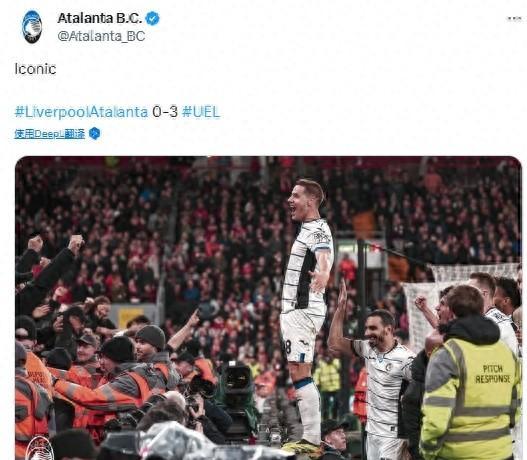
Task: Click the raised fists of fans at left
Action: (x=56, y=243)
